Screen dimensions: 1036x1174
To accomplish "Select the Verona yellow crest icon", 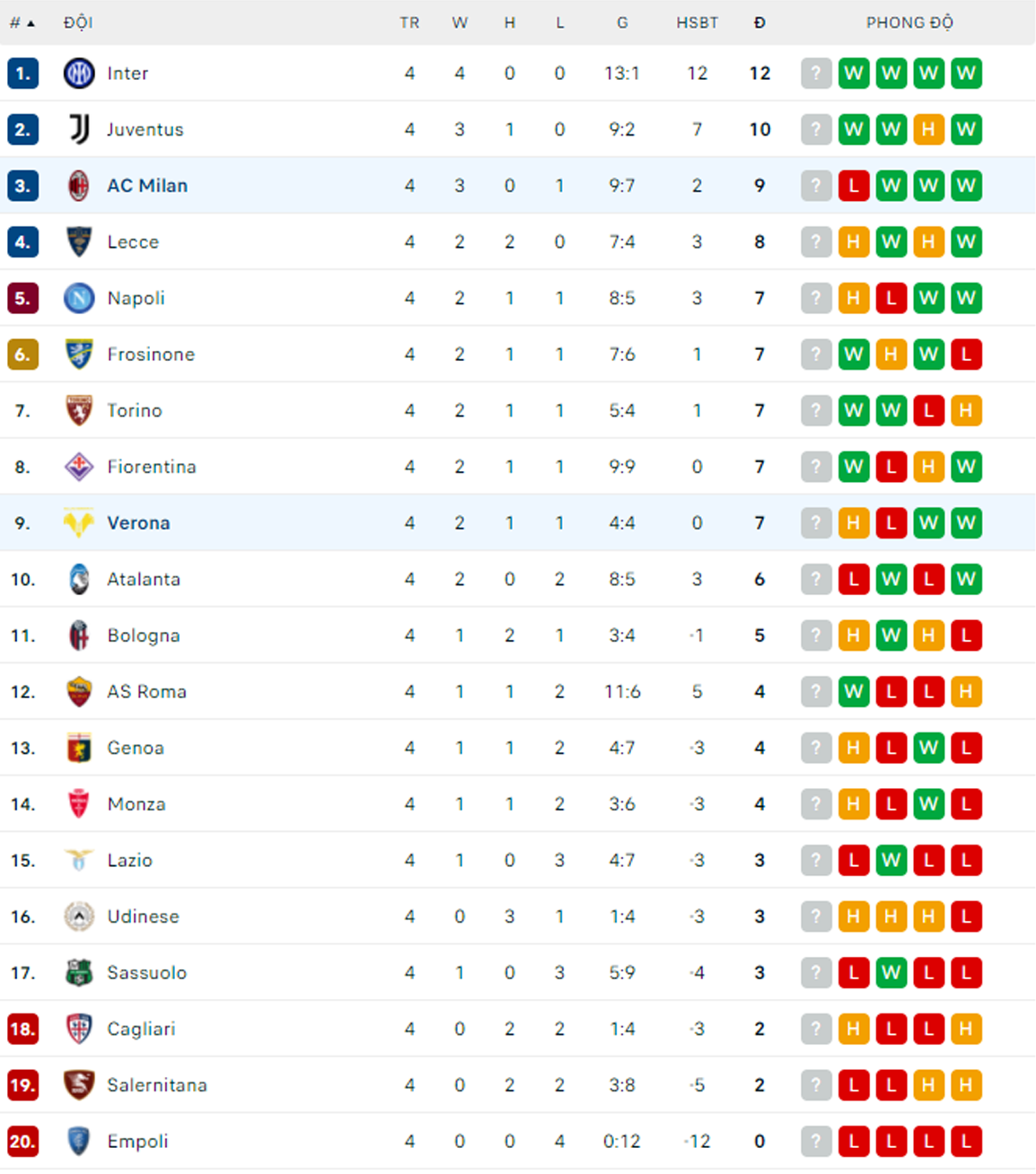I will coord(79,522).
